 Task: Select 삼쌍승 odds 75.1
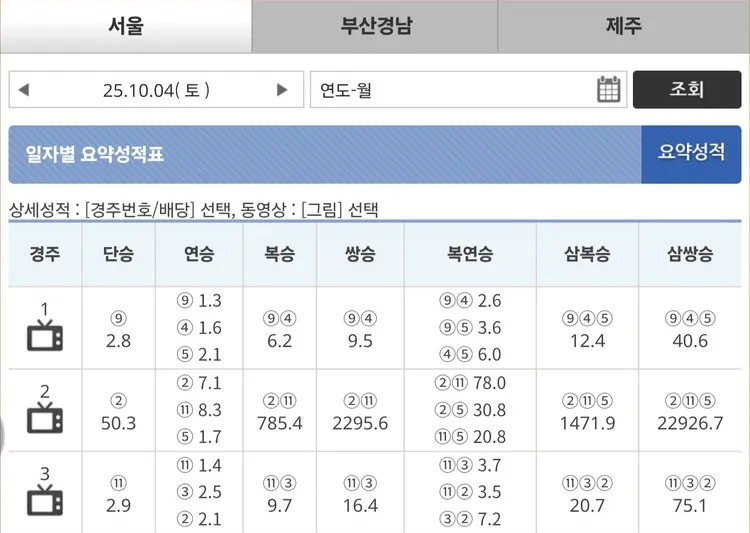pos(690,505)
